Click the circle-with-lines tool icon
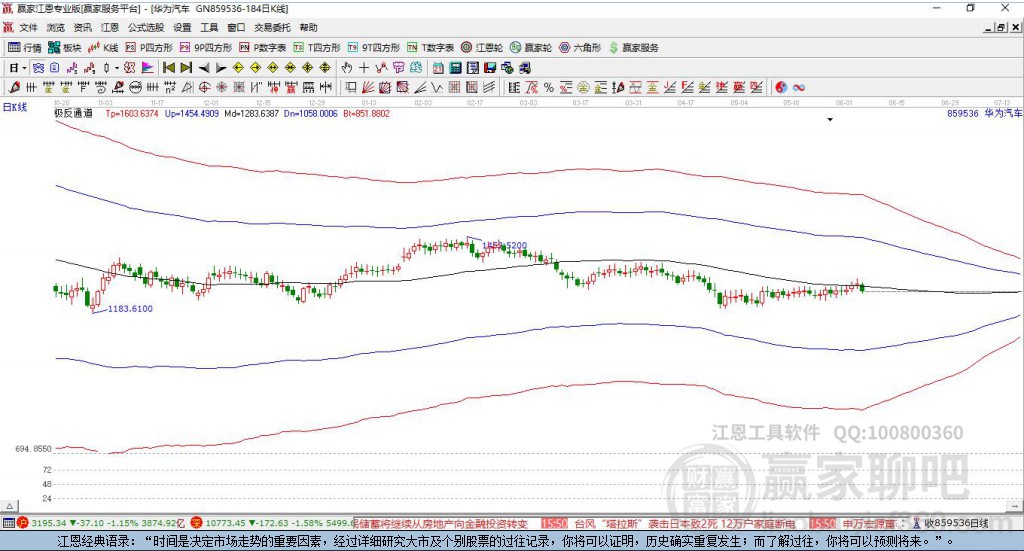 point(135,87)
